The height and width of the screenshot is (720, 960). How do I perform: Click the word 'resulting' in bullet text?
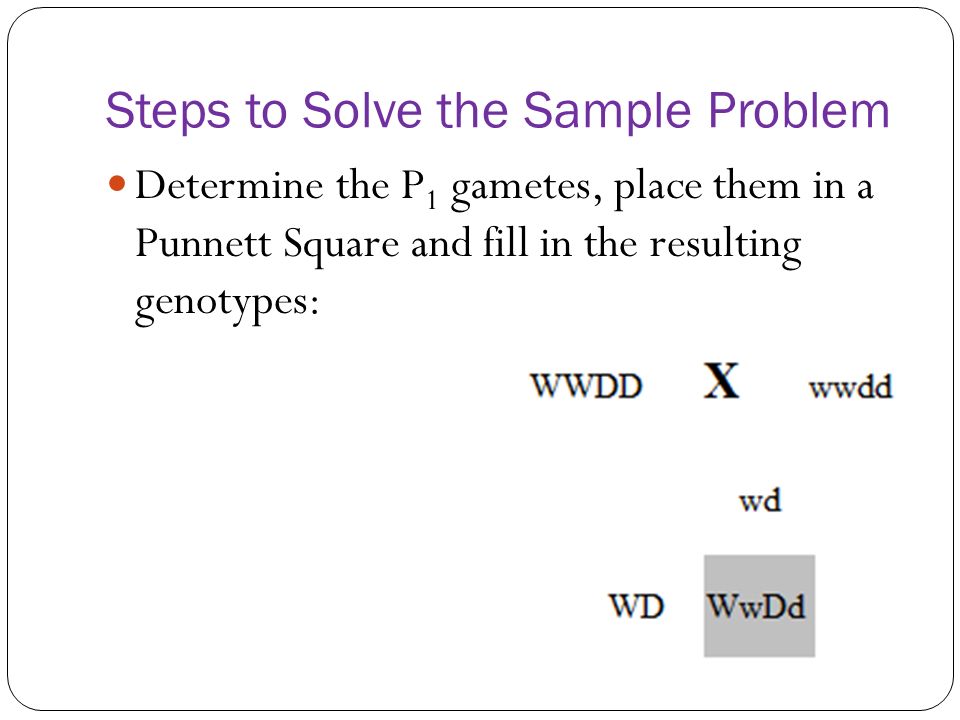point(725,246)
